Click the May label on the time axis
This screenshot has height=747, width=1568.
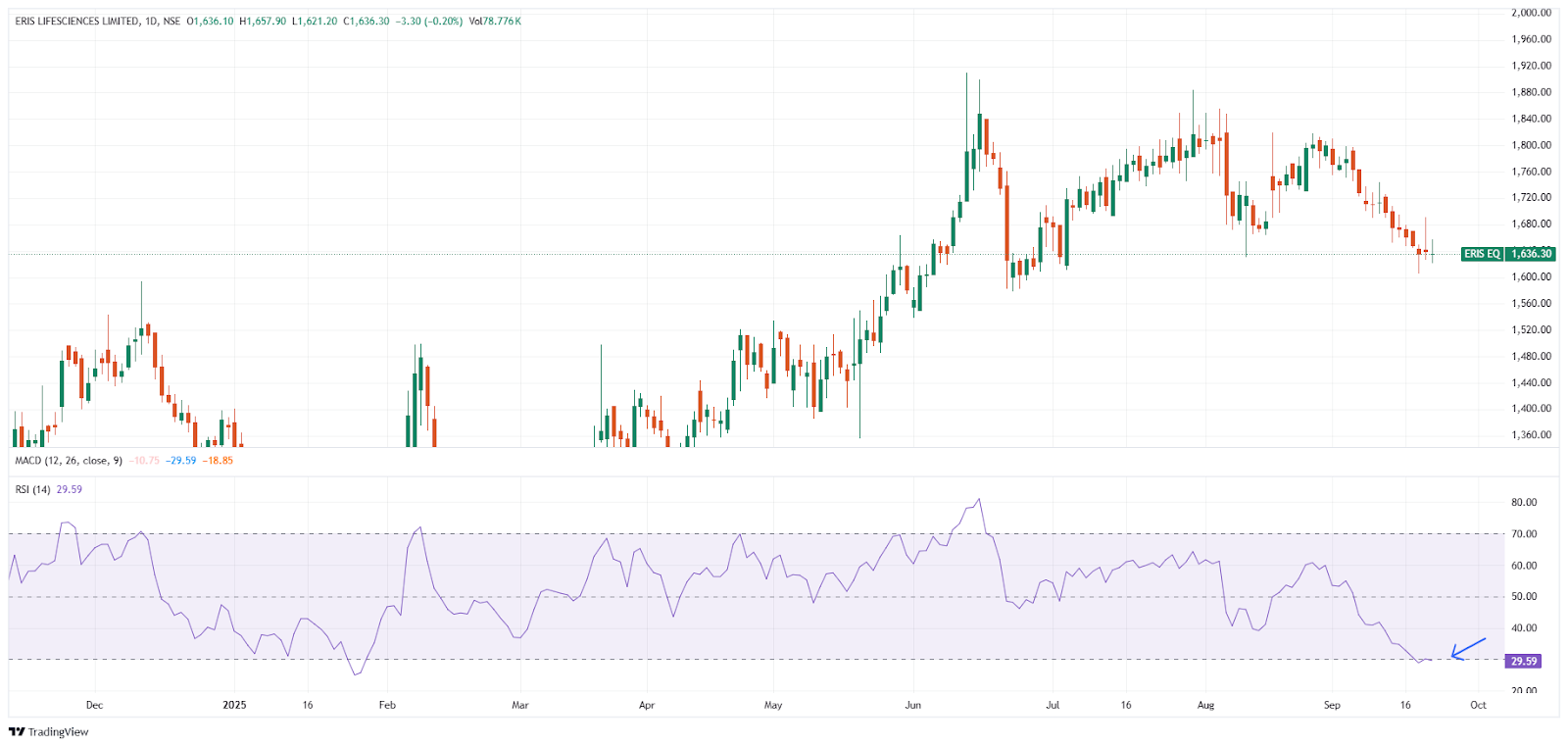pyautogui.click(x=773, y=705)
